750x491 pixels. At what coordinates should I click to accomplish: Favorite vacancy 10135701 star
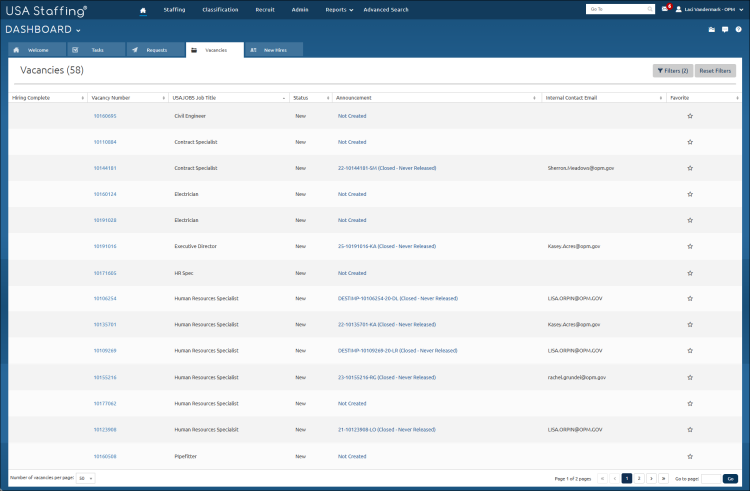690,325
